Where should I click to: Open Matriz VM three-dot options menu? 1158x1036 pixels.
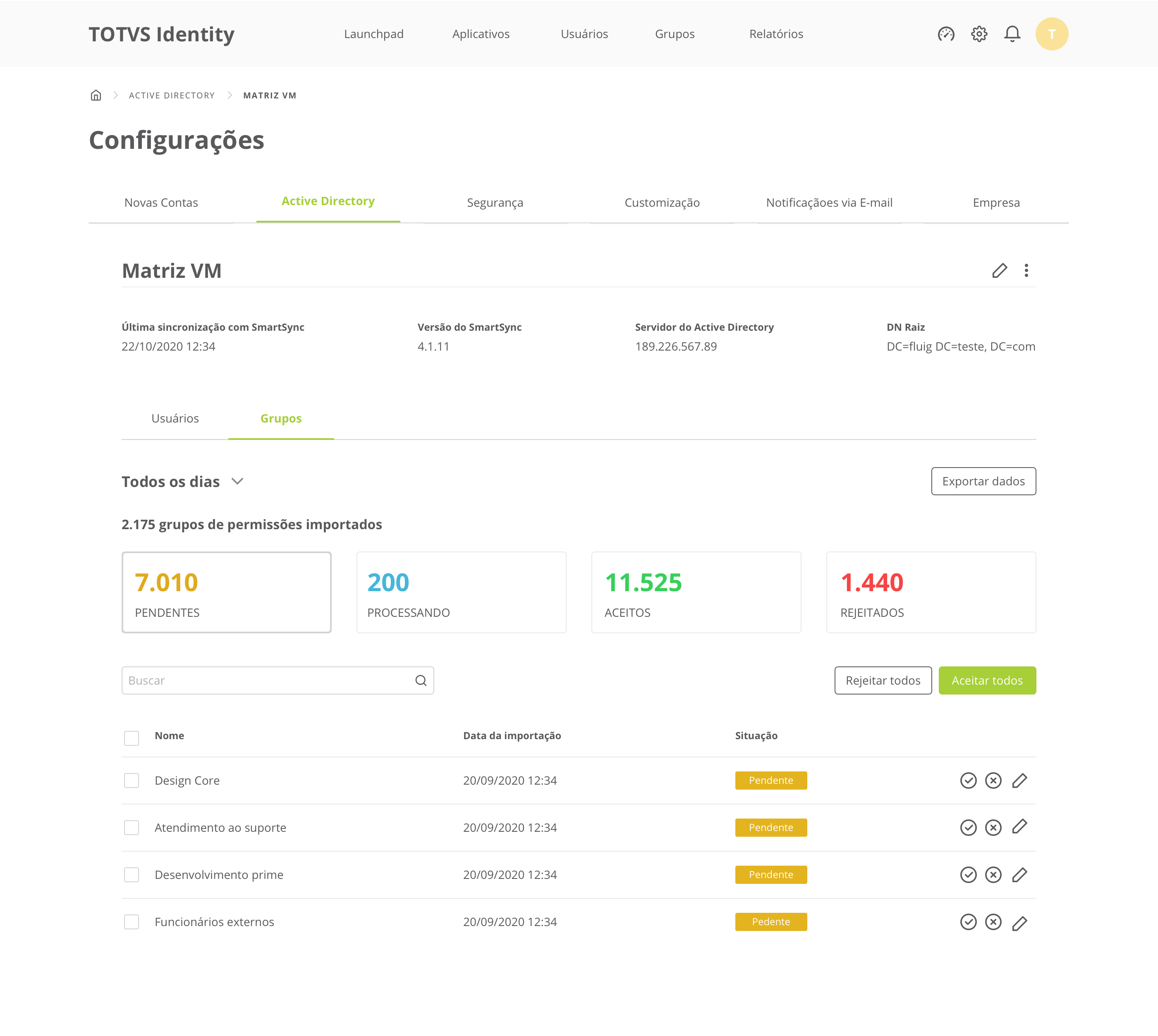pyautogui.click(x=1026, y=270)
